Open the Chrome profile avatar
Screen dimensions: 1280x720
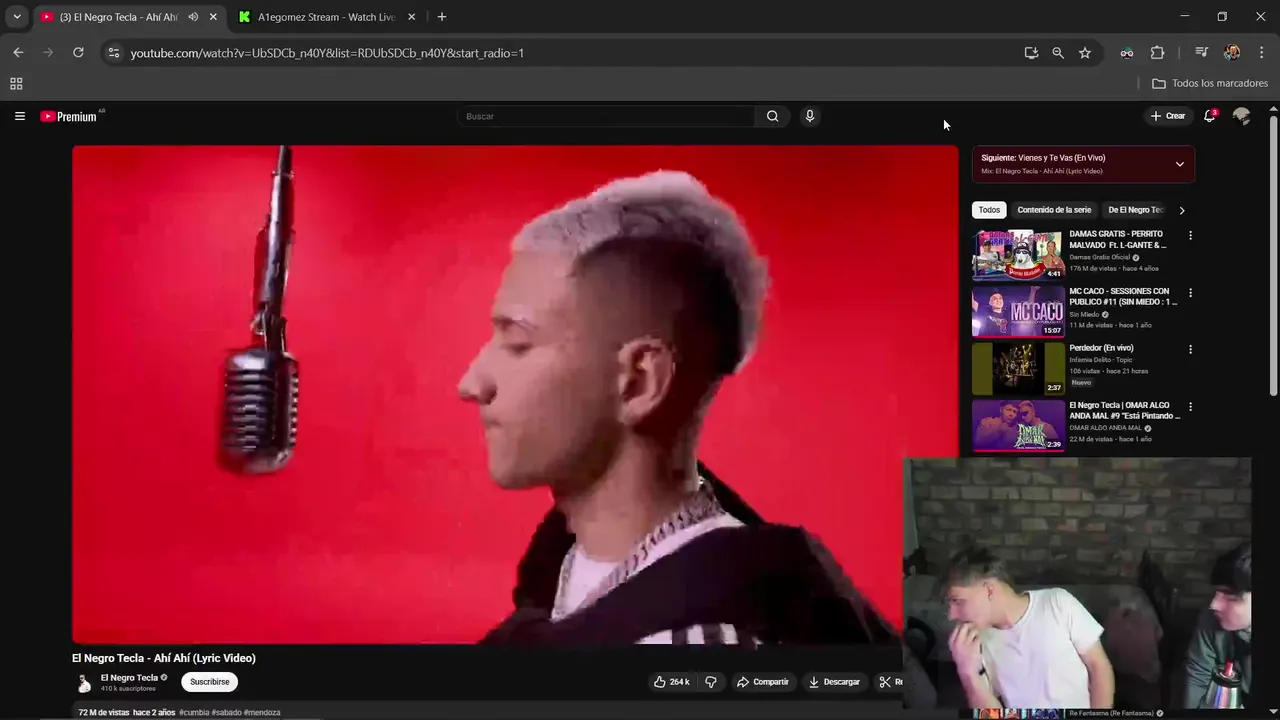1232,53
